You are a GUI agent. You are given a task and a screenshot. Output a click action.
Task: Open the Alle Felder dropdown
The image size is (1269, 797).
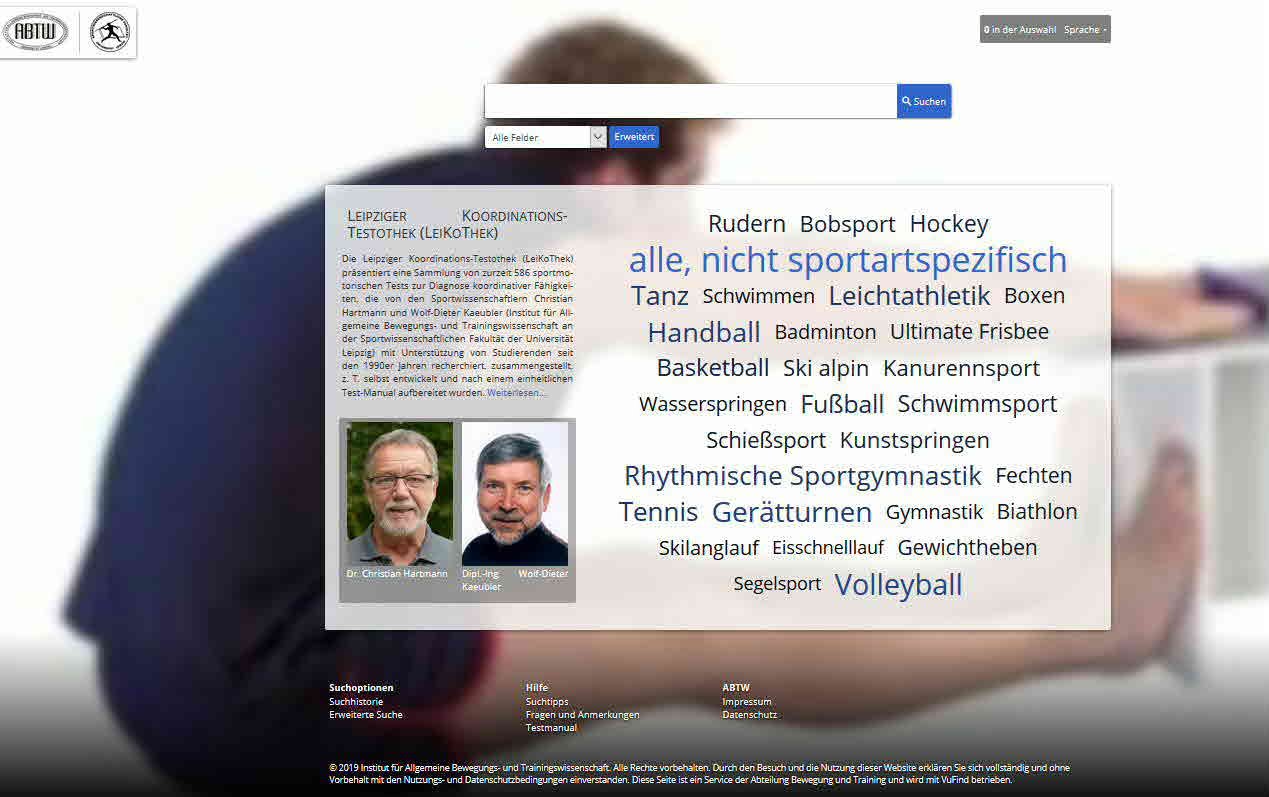(545, 137)
